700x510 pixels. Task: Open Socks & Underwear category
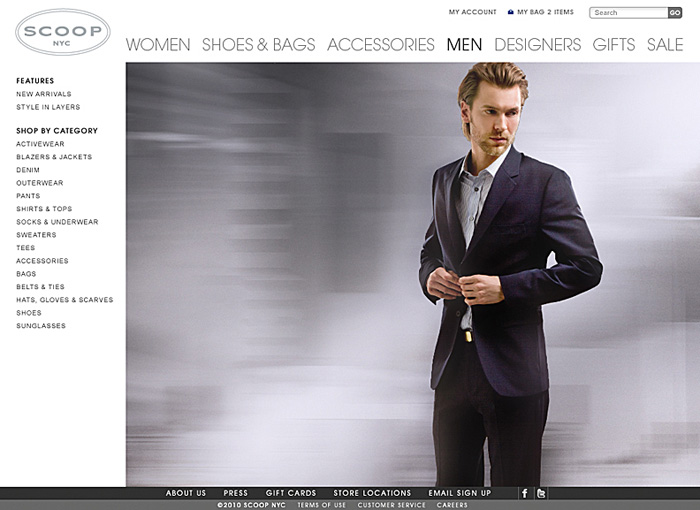pos(57,222)
